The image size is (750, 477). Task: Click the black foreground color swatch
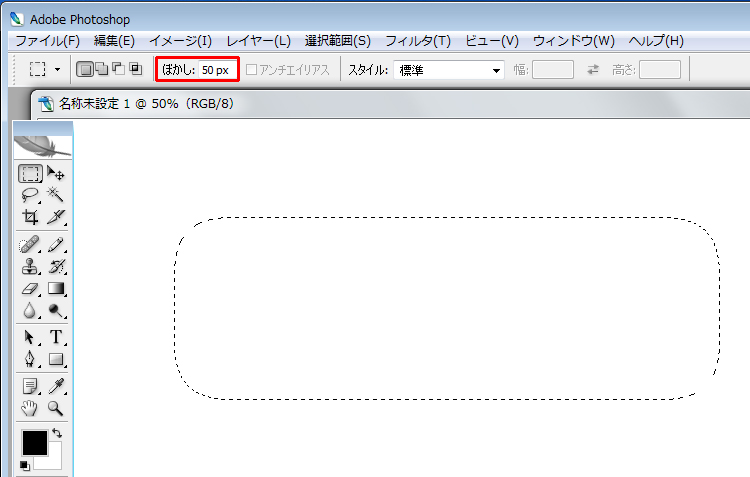point(33,442)
